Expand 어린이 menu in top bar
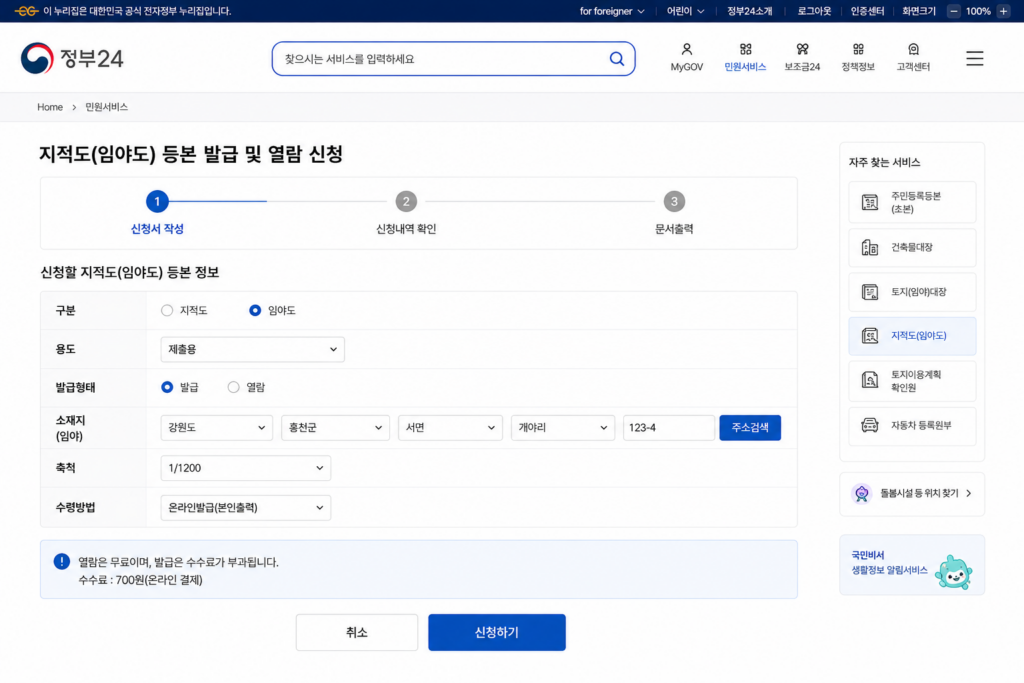The image size is (1024, 683). pos(685,11)
